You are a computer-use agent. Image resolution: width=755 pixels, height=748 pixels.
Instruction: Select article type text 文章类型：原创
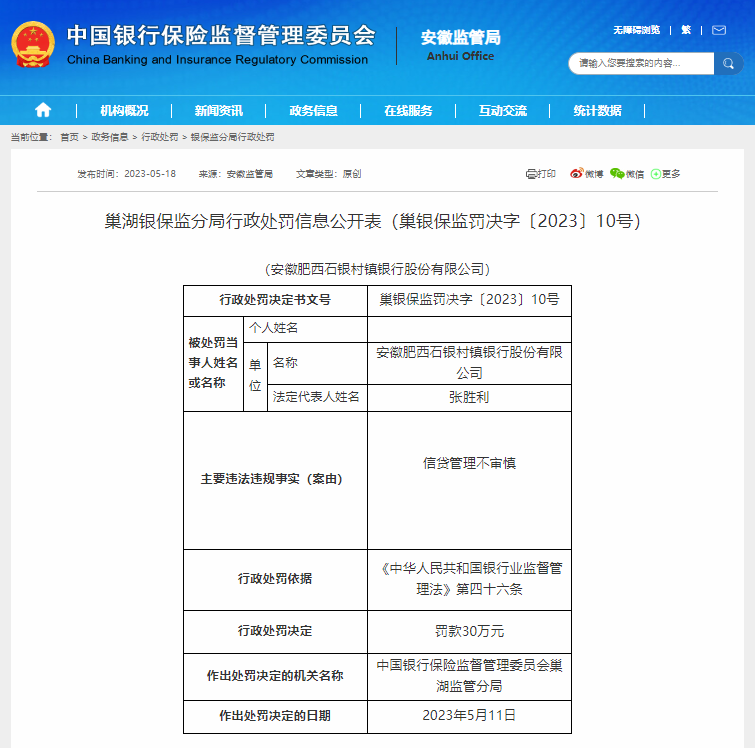coord(328,174)
